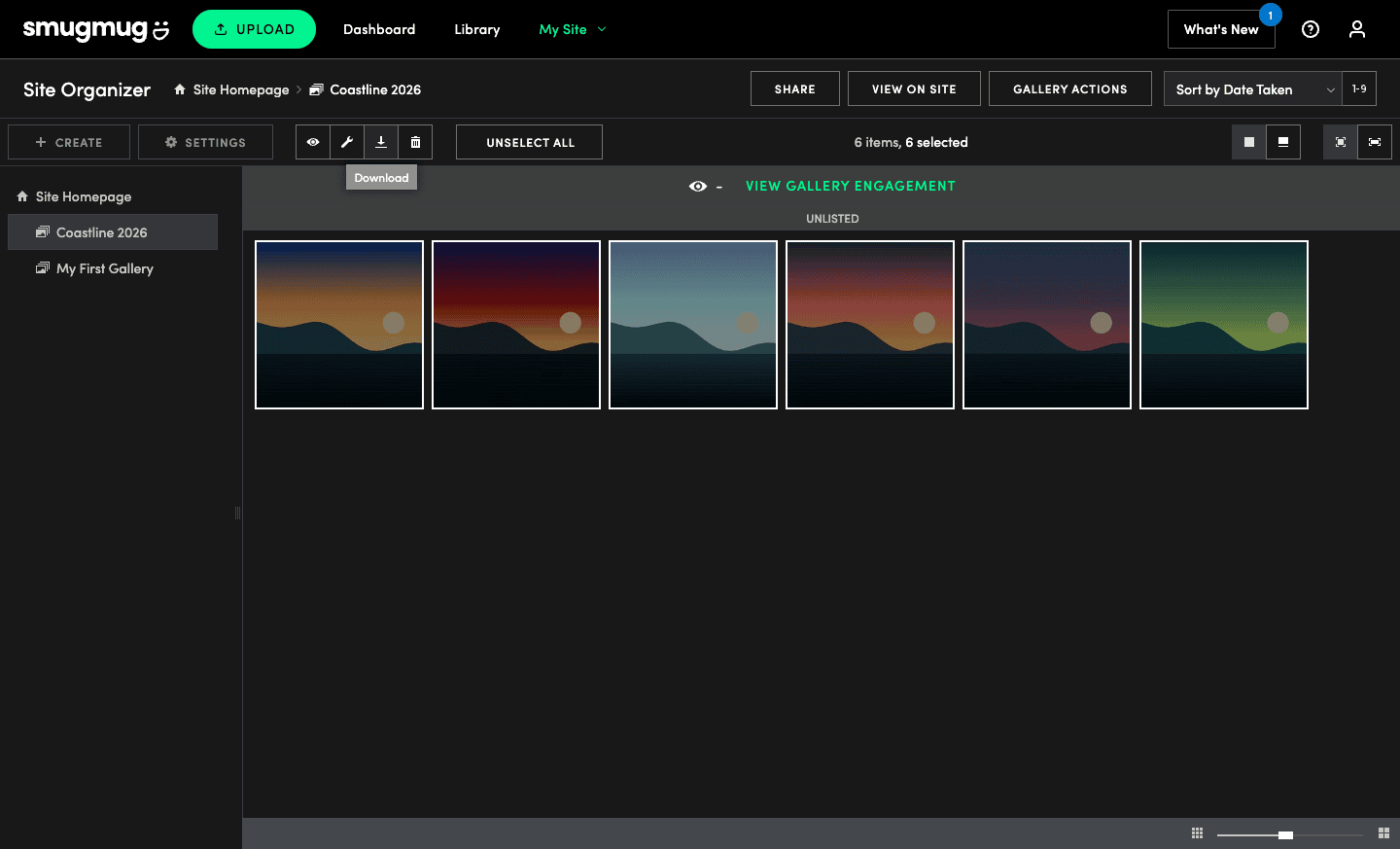Expand the My Site menu chevron
Viewport: 1400px width, 849px height.
tap(602, 29)
